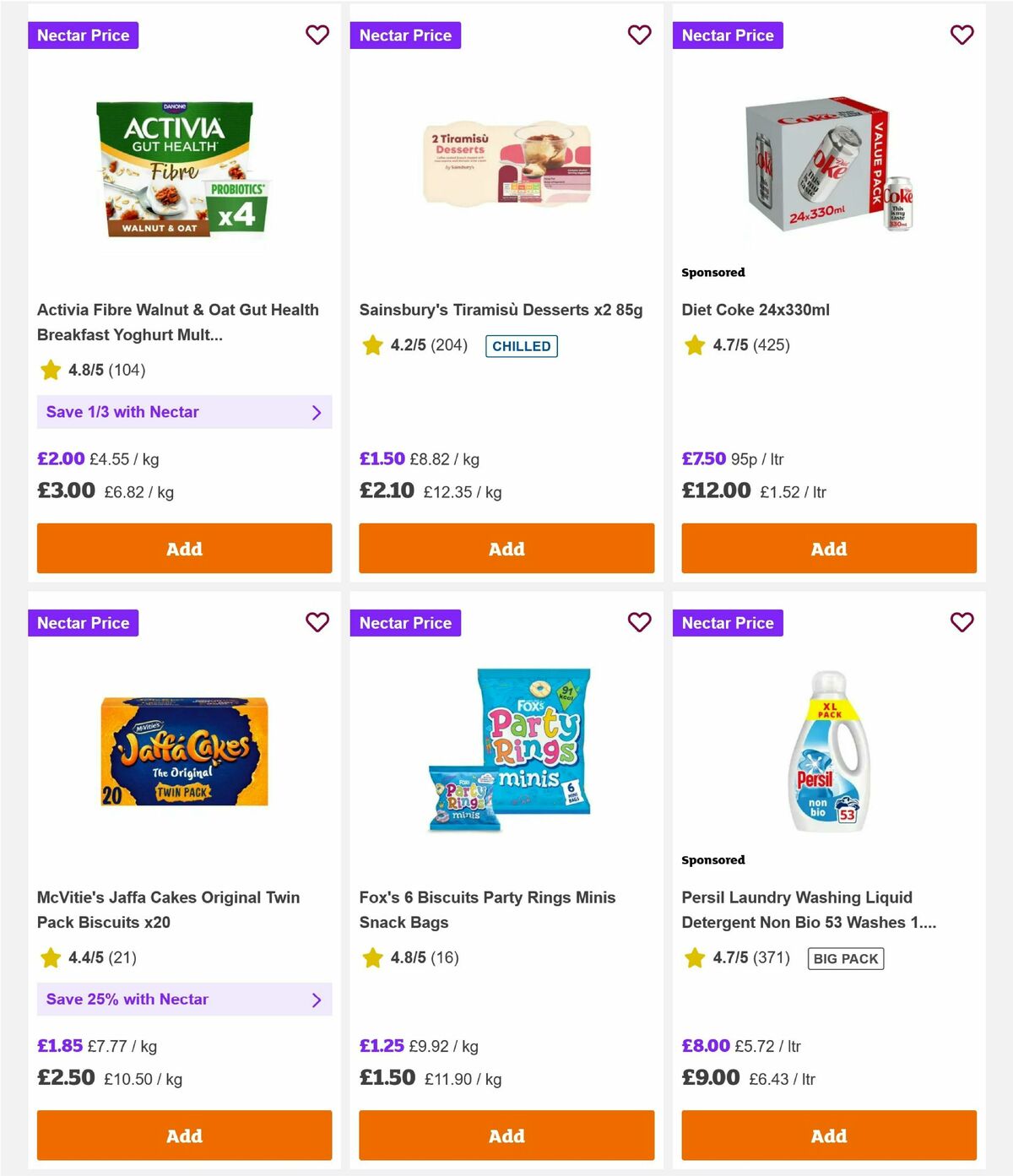Toggle Diet Coke as a favourite item
This screenshot has width=1013, height=1176.
(962, 35)
